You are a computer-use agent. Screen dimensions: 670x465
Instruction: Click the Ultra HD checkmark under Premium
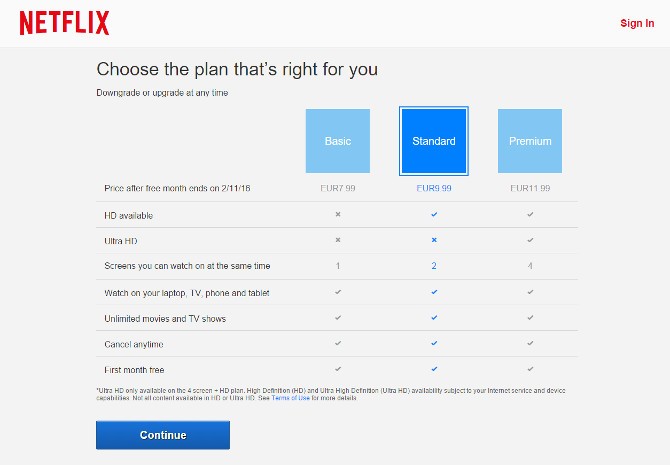(x=530, y=240)
